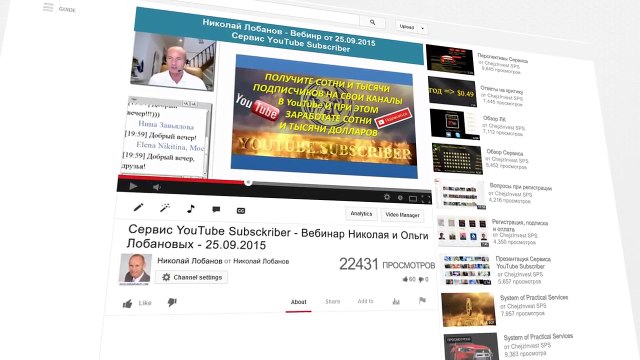The image size is (640, 360).
Task: Click the webcam presenter video inset
Action: pyautogui.click(x=173, y=62)
